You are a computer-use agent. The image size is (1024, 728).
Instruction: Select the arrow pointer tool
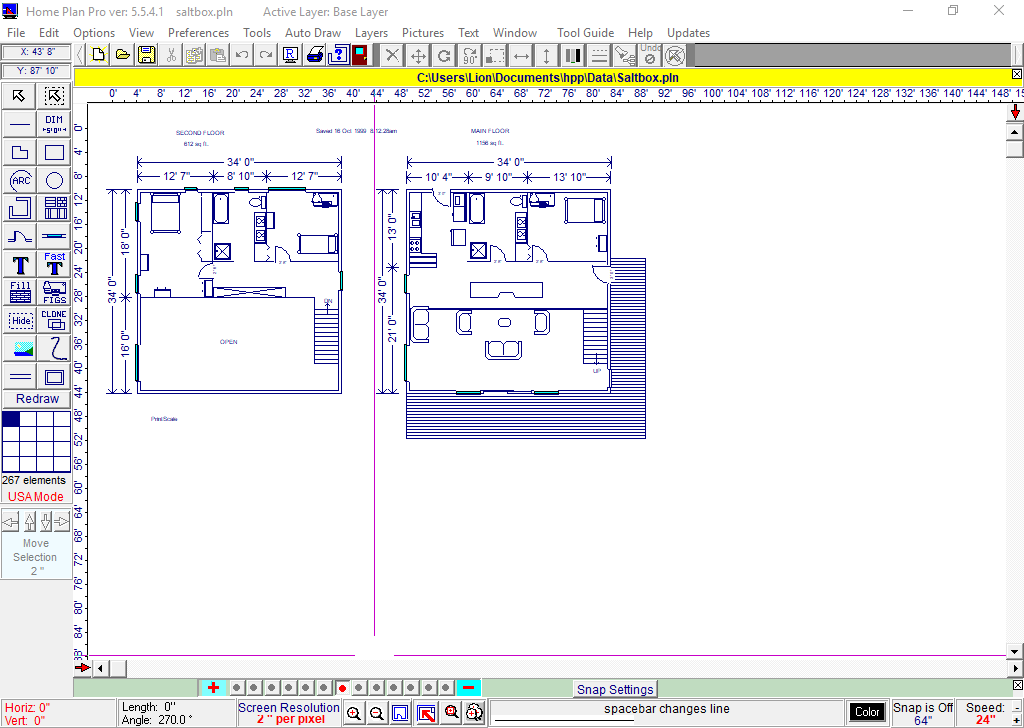(x=19, y=96)
